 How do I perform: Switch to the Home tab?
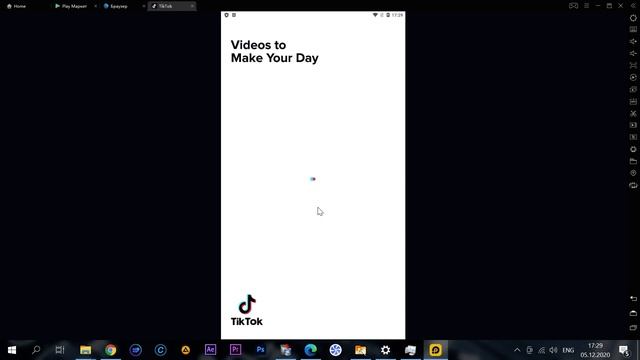click(x=16, y=6)
